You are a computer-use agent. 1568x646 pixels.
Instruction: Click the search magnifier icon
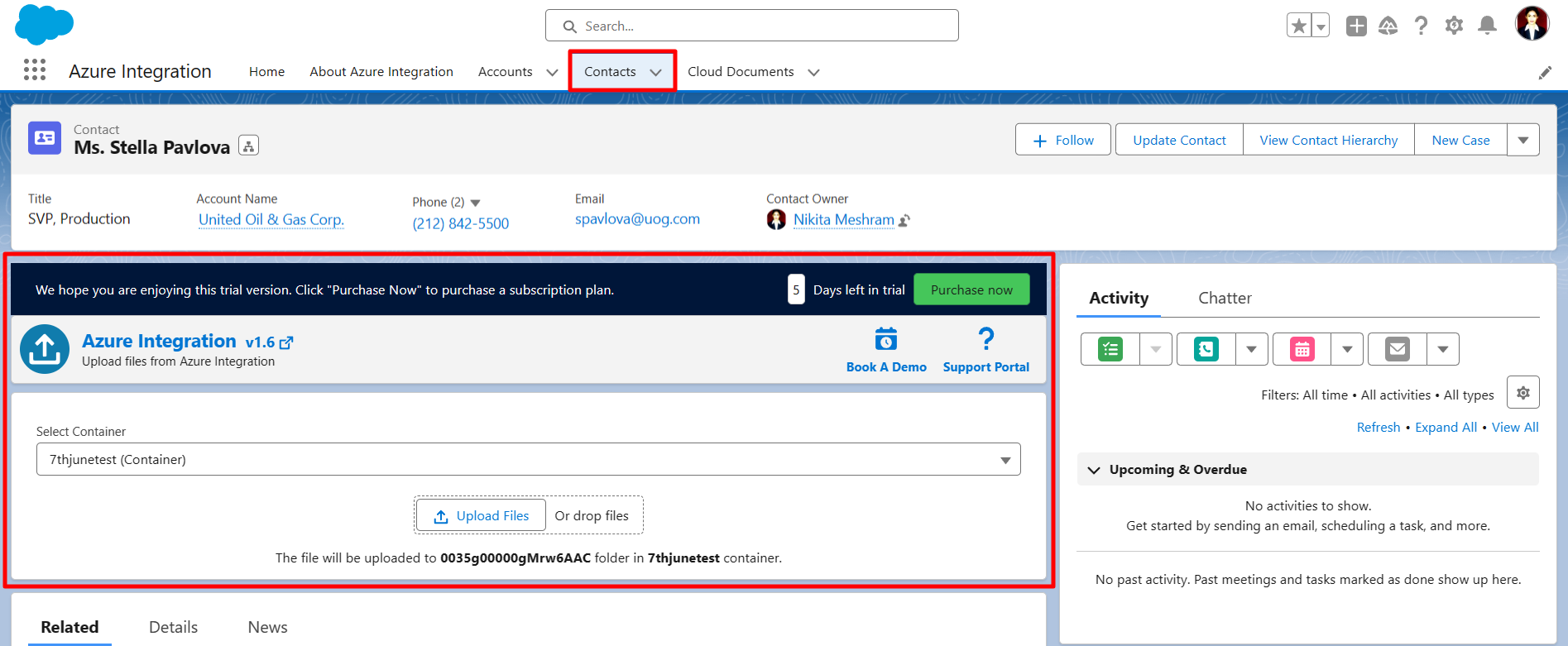point(570,26)
